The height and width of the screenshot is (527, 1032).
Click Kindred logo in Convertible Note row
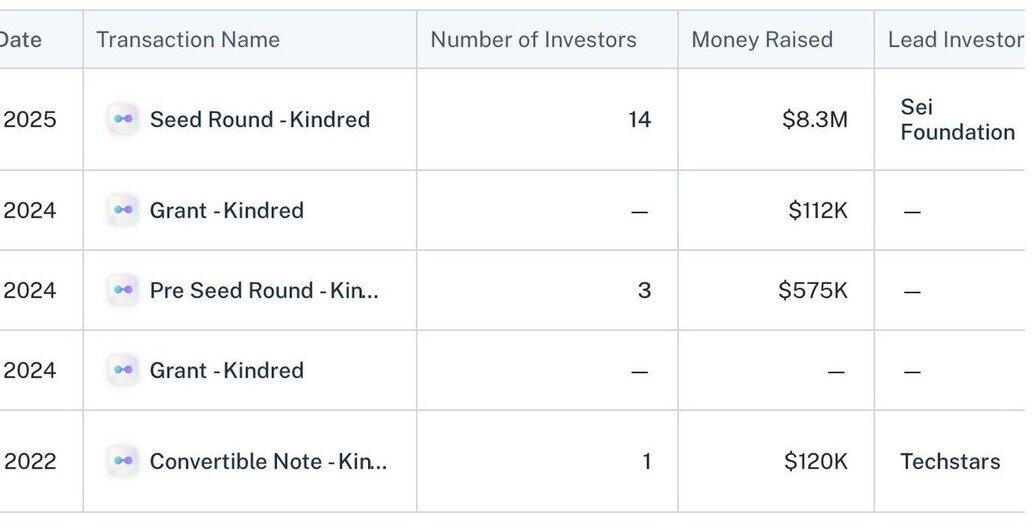123,461
